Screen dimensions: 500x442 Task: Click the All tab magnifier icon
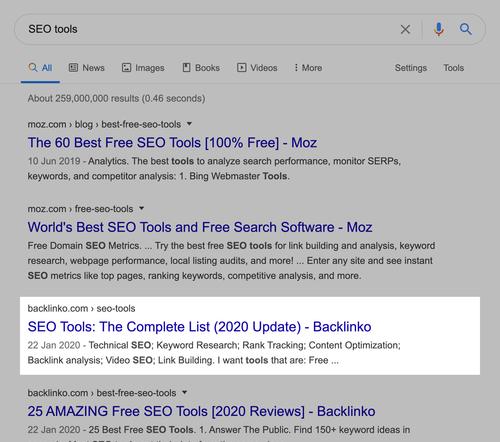(33, 67)
